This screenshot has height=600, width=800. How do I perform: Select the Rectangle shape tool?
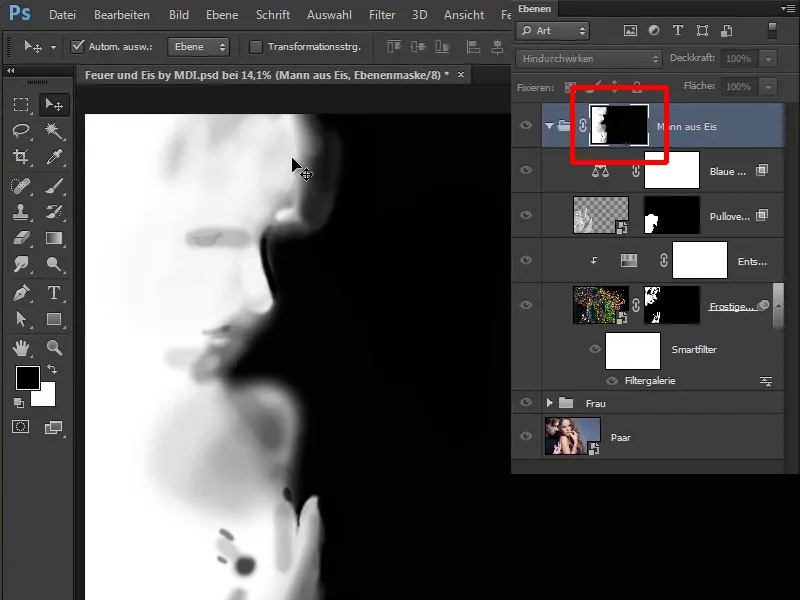[x=54, y=319]
